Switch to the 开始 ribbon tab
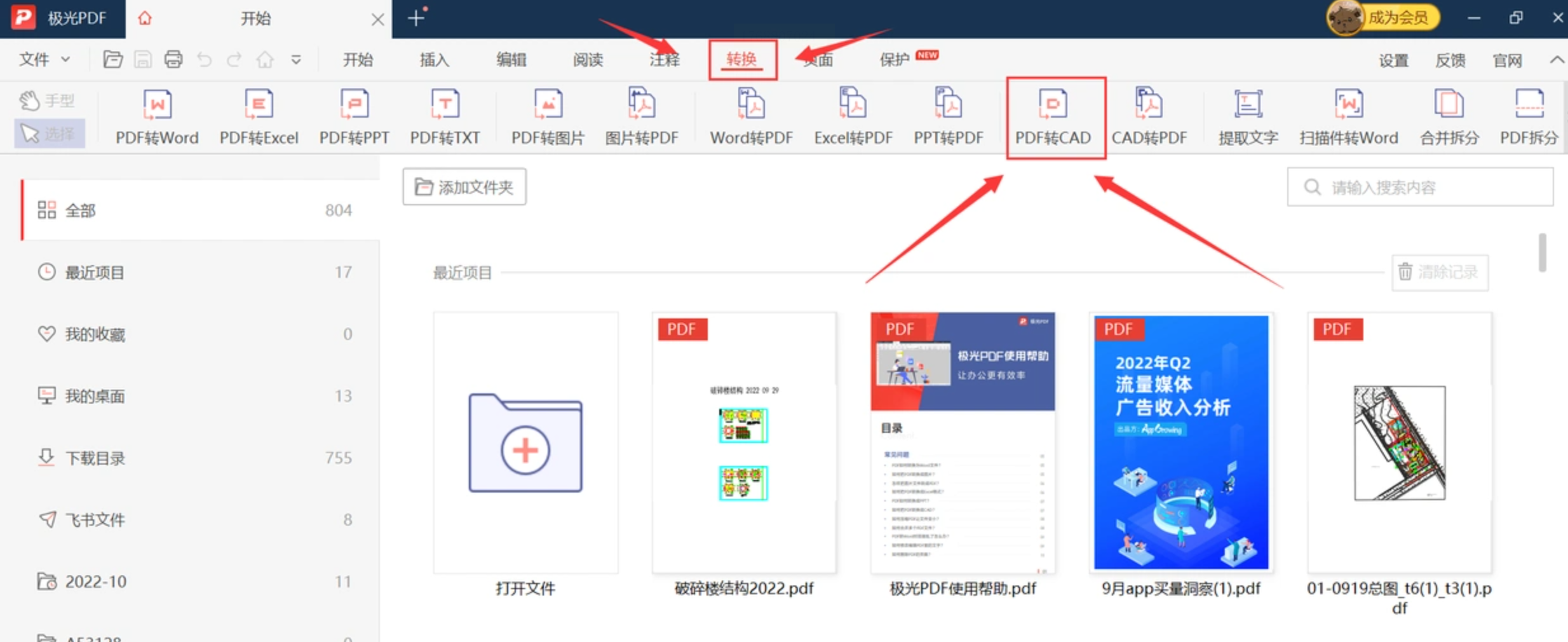 click(x=358, y=60)
